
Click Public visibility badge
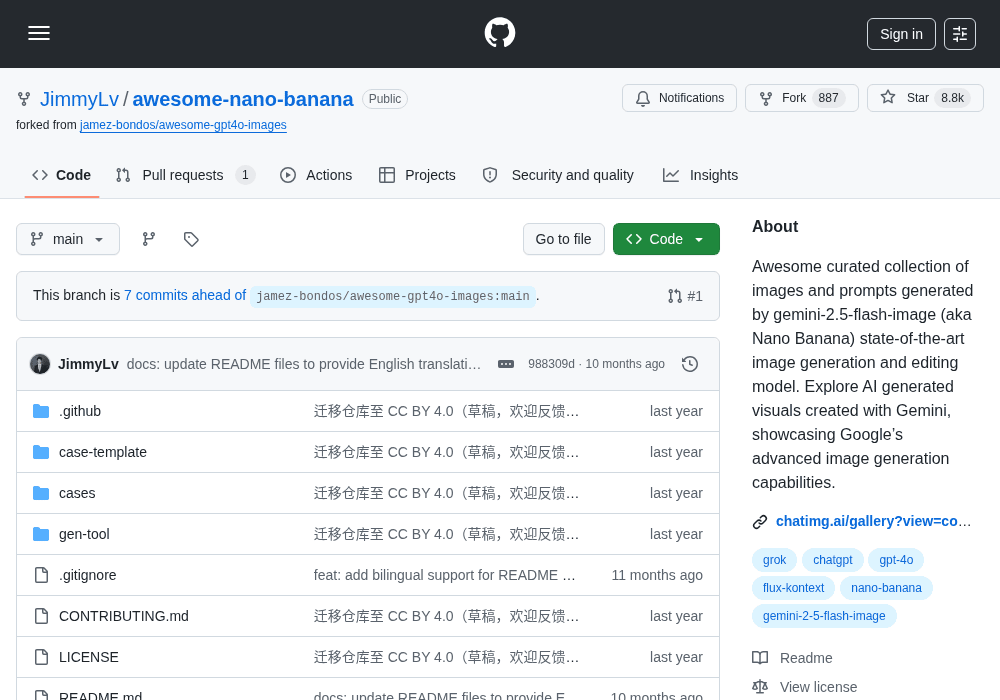pyautogui.click(x=385, y=99)
